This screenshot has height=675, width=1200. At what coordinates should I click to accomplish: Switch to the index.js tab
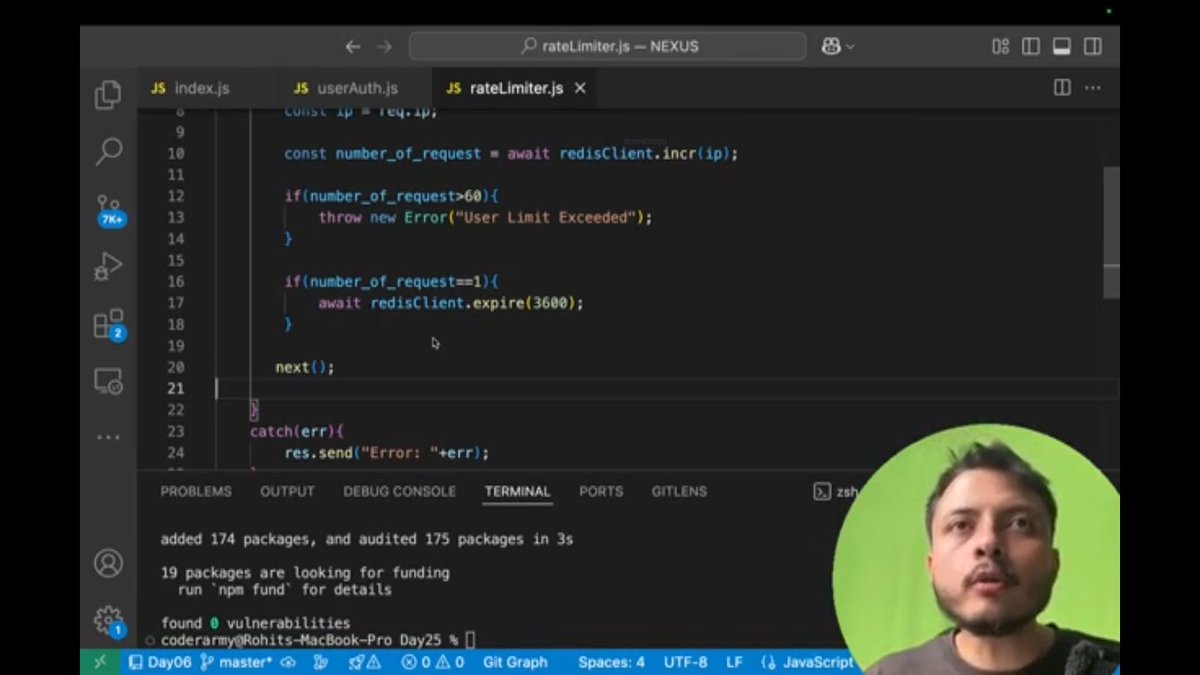point(201,88)
